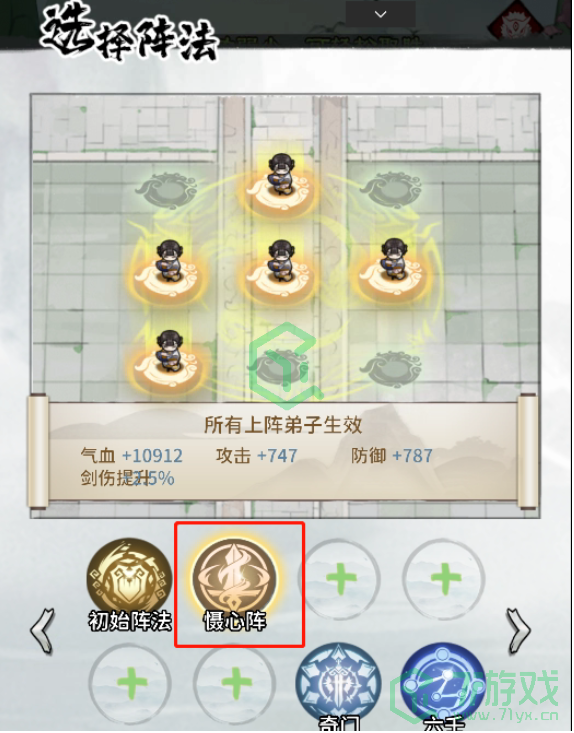Go to previous formations with left arrow
574x733 pixels.
43,631
